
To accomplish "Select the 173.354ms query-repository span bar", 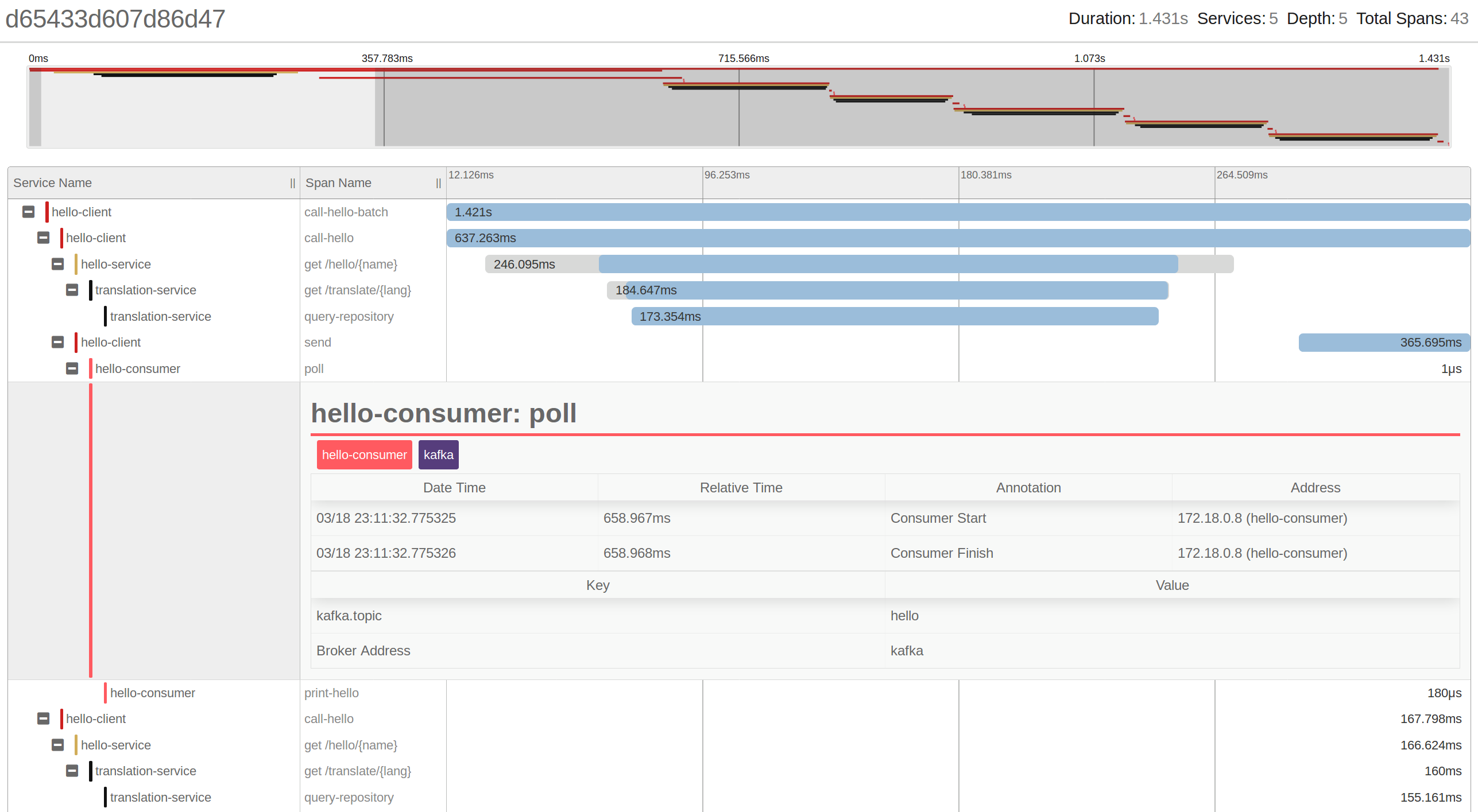I will [x=895, y=316].
